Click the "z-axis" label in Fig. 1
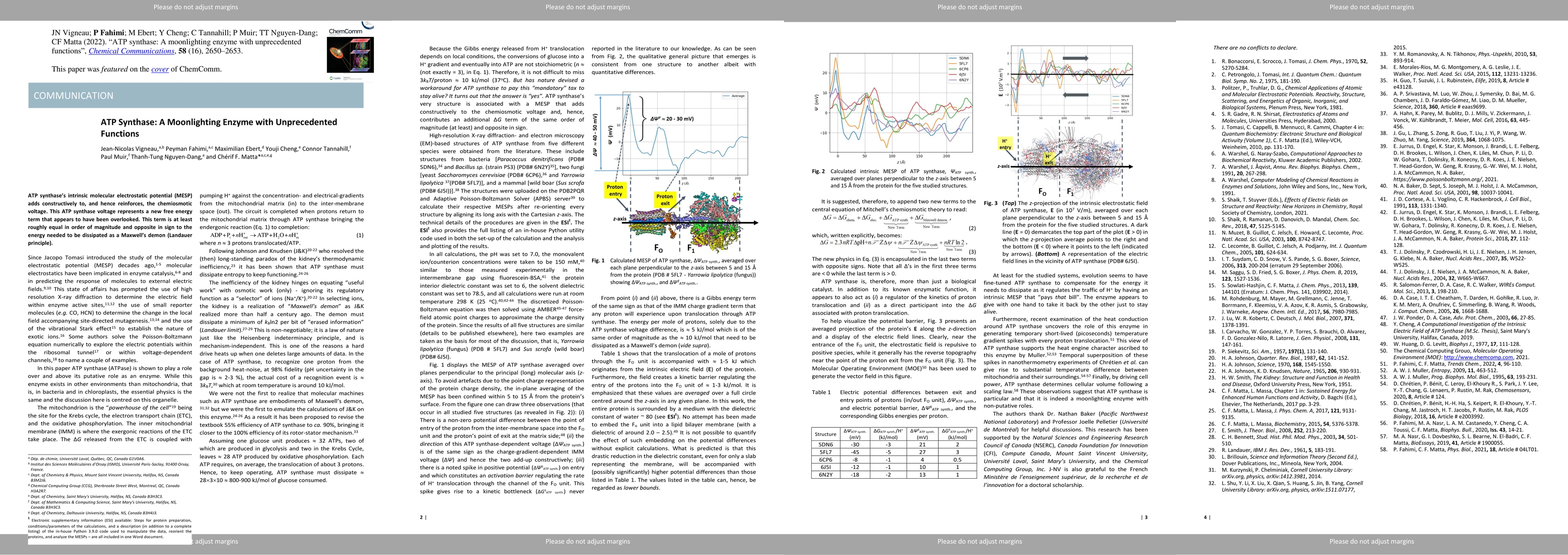 point(619,218)
